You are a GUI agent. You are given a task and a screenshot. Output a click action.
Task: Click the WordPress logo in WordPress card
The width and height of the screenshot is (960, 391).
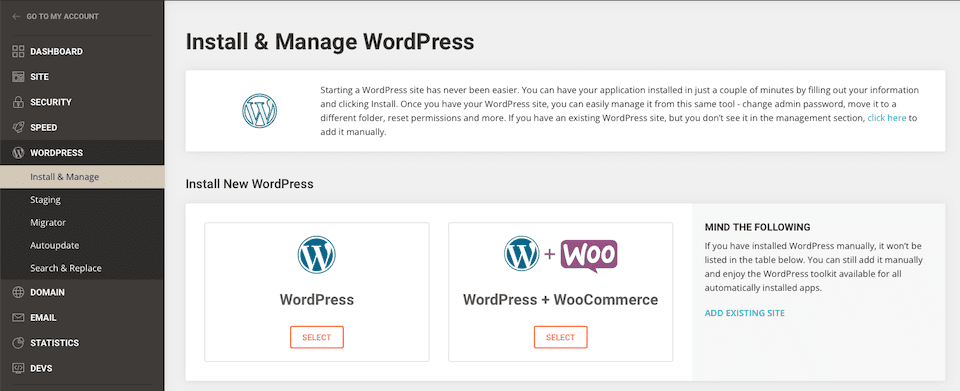[x=317, y=255]
